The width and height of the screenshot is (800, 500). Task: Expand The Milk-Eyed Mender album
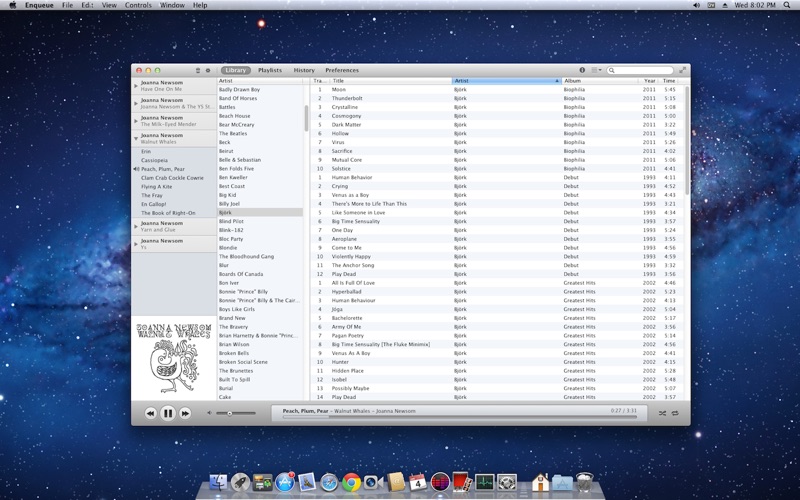(136, 121)
